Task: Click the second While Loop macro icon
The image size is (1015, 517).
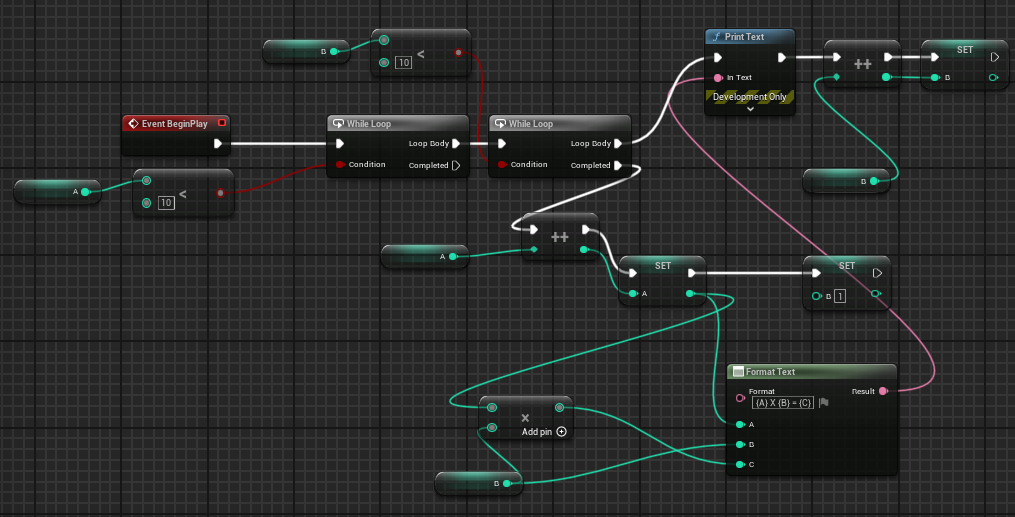Action: point(500,124)
